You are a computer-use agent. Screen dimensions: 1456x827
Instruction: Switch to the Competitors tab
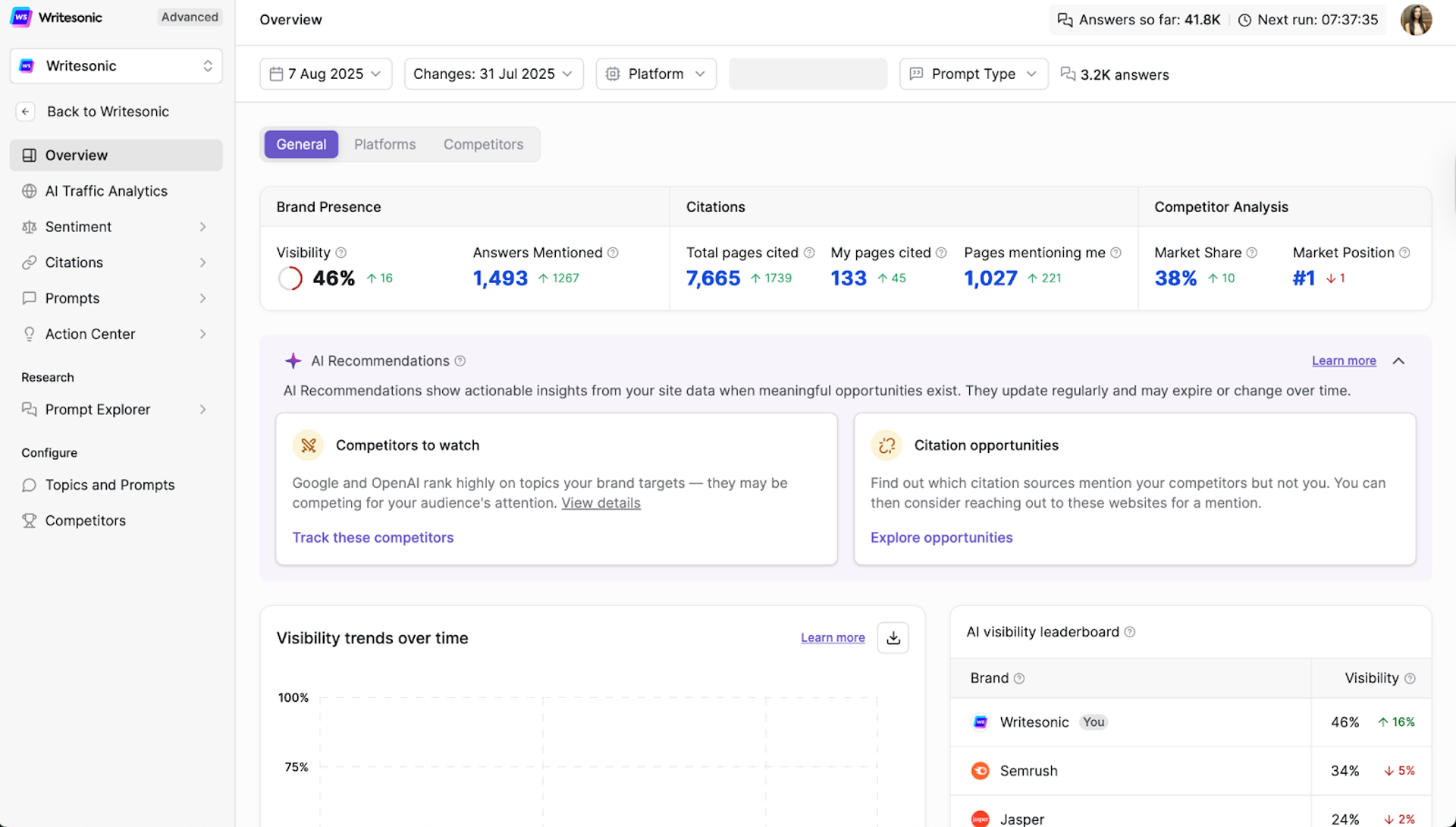[484, 144]
